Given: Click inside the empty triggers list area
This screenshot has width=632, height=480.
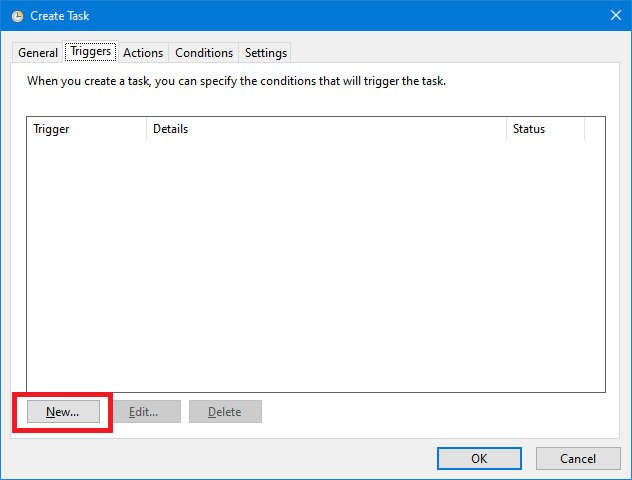Looking at the screenshot, I should click(x=316, y=266).
